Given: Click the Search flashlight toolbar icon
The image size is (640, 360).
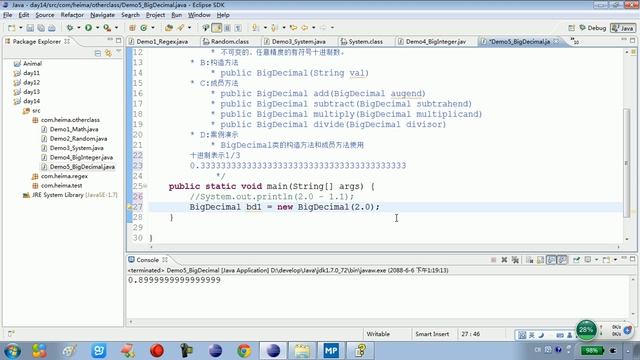Looking at the screenshot, I should 180,28.
